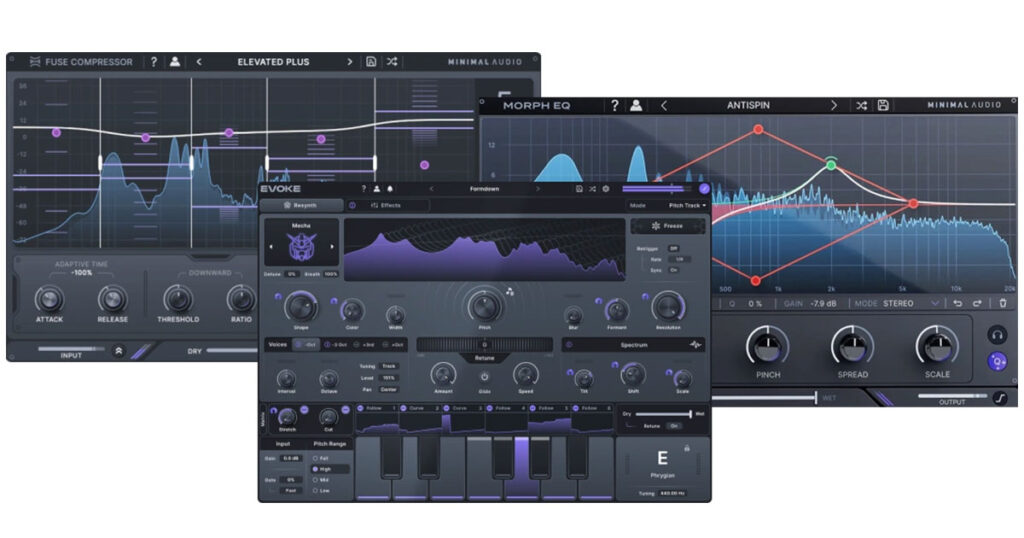Open help in Morph EQ
1024x538 pixels.
[614, 105]
